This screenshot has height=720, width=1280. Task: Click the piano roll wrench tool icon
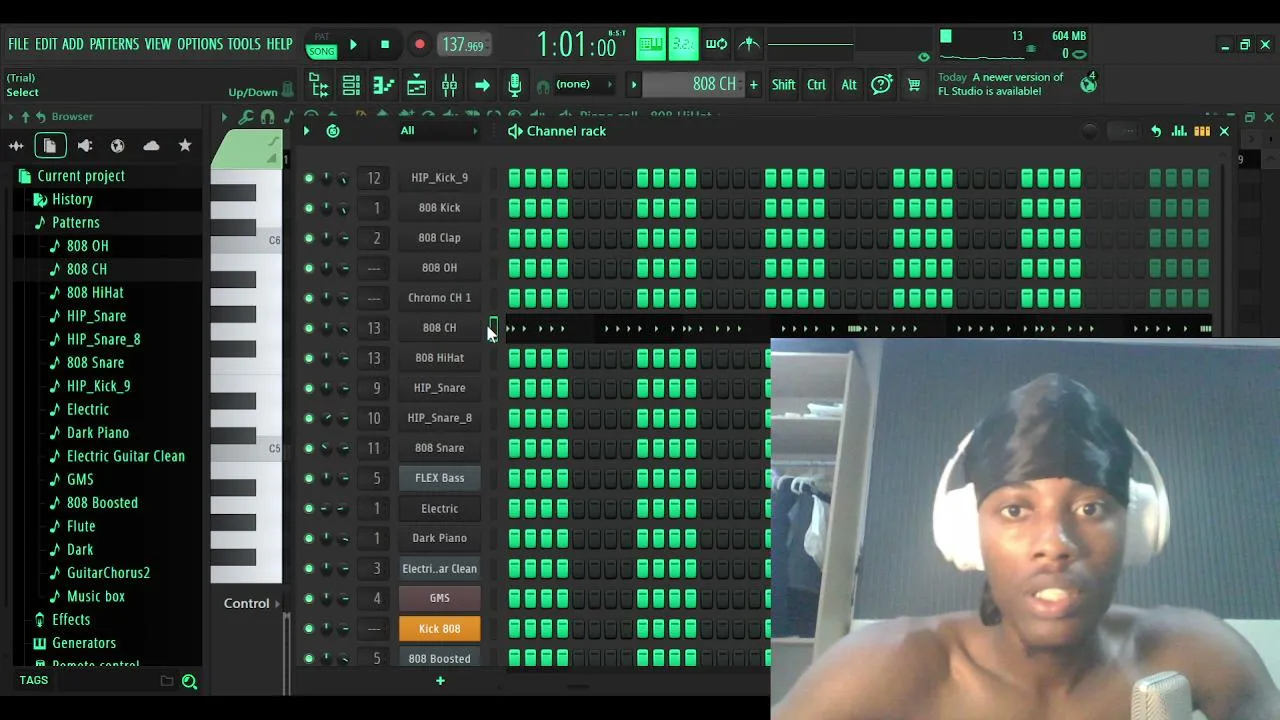point(246,117)
